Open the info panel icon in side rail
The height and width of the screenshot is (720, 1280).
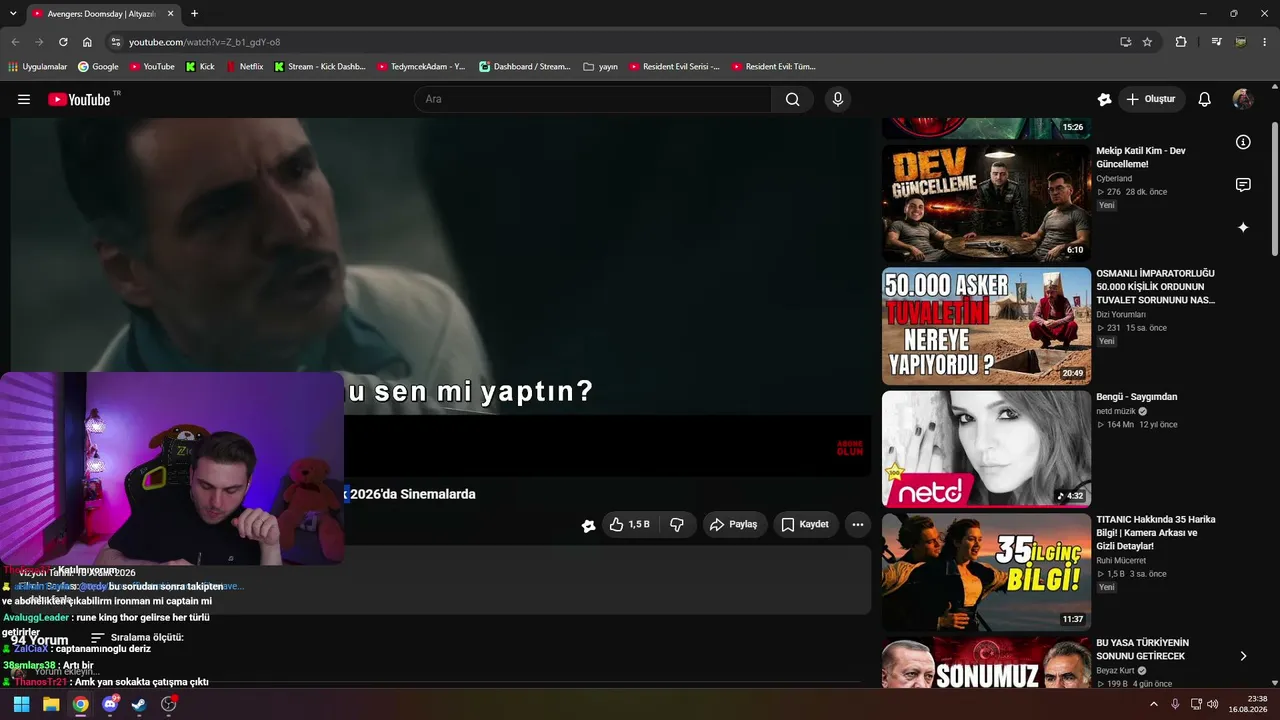tap(1243, 142)
